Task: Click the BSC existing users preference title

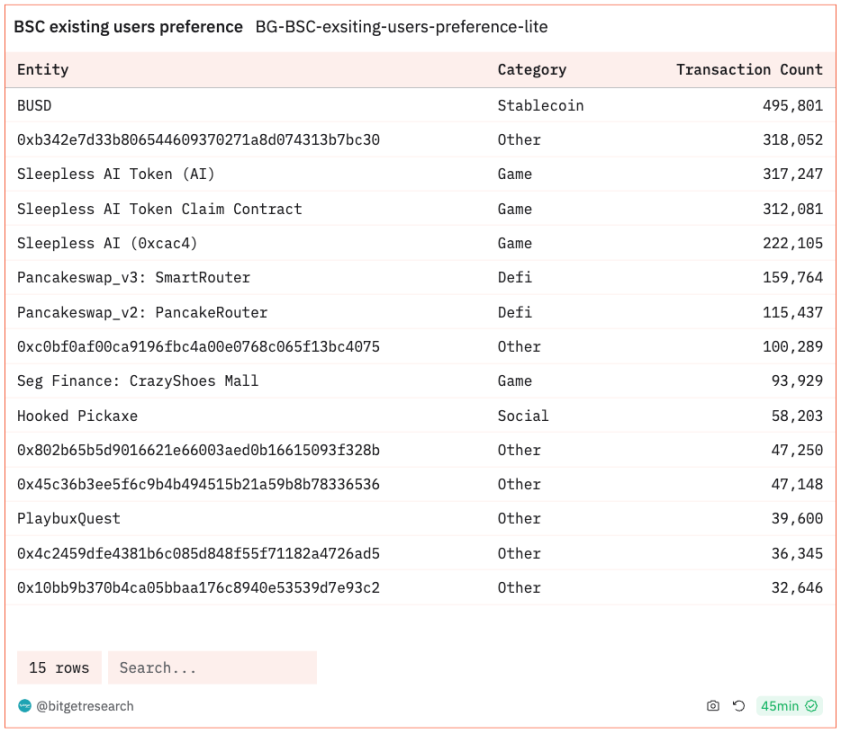Action: click(128, 27)
